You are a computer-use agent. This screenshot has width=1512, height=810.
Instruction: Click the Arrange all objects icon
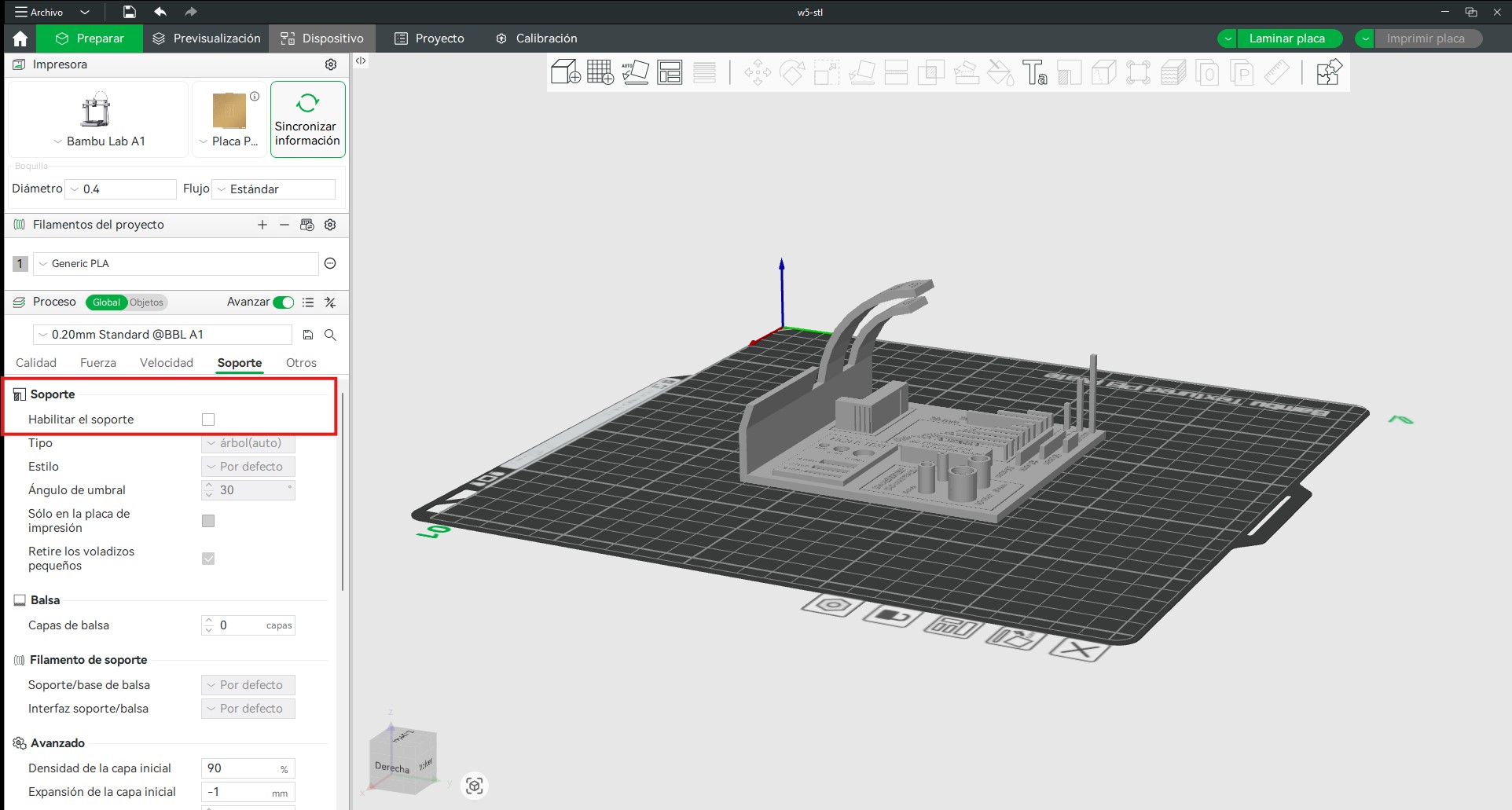[x=670, y=72]
